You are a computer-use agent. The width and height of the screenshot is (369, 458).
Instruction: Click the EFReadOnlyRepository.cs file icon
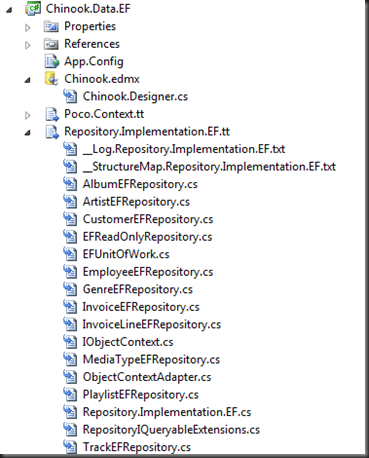tap(70, 237)
